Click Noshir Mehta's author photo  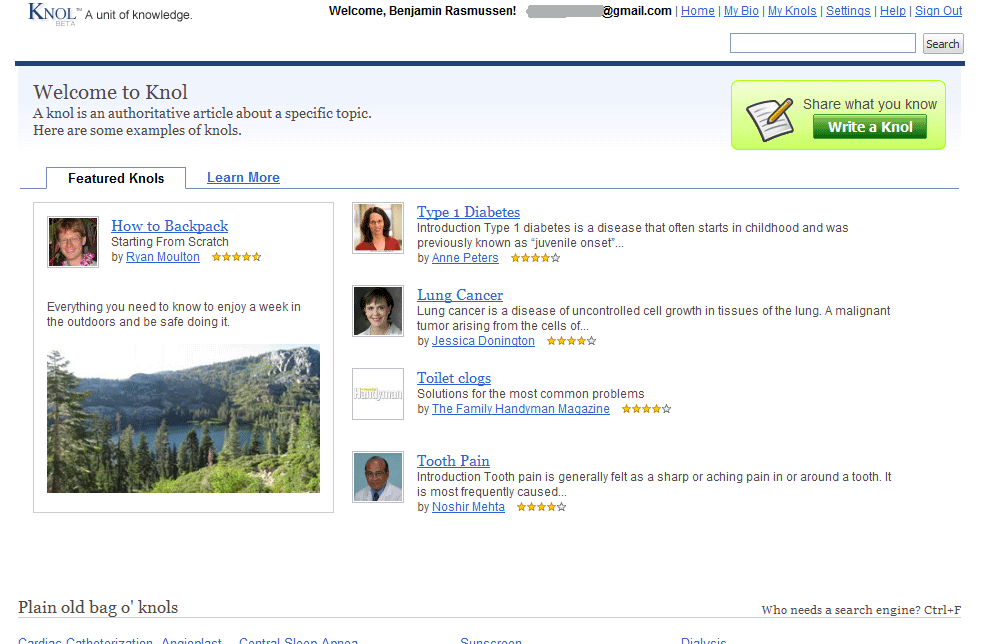(378, 477)
